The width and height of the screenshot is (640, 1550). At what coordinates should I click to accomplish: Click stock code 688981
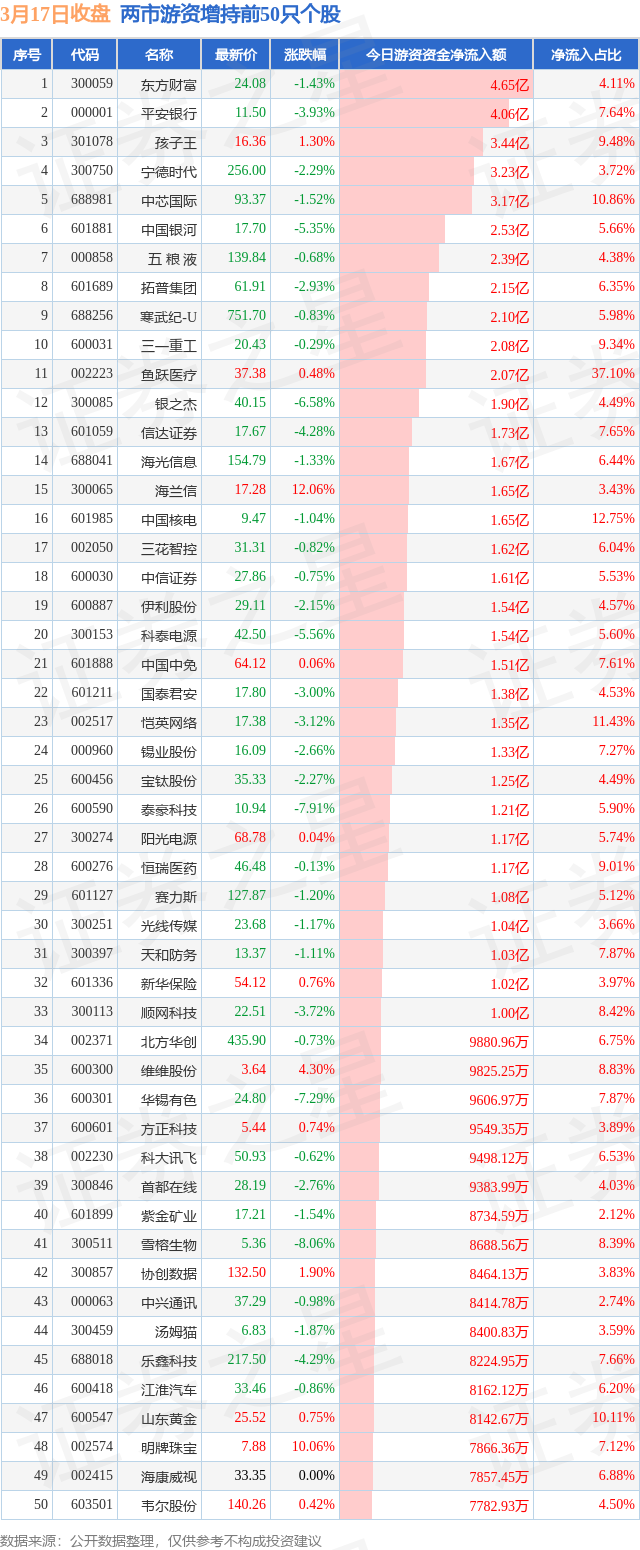point(92,200)
